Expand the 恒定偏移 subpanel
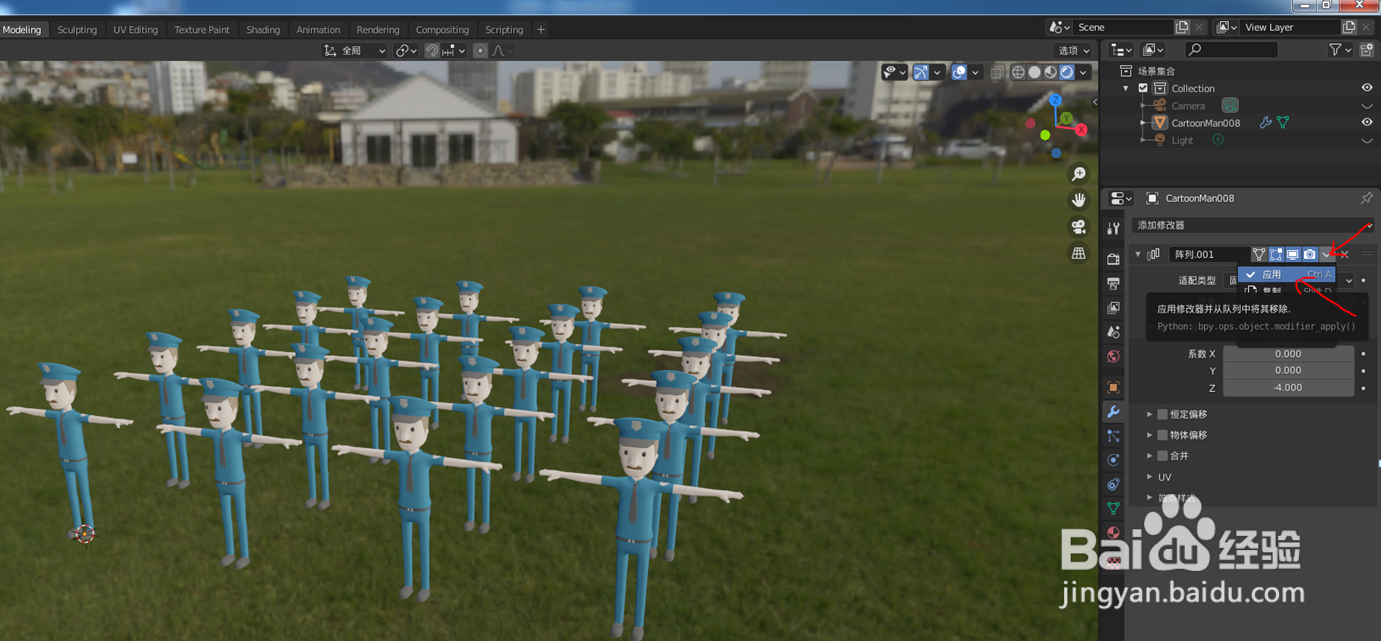The image size is (1381, 641). [1150, 414]
